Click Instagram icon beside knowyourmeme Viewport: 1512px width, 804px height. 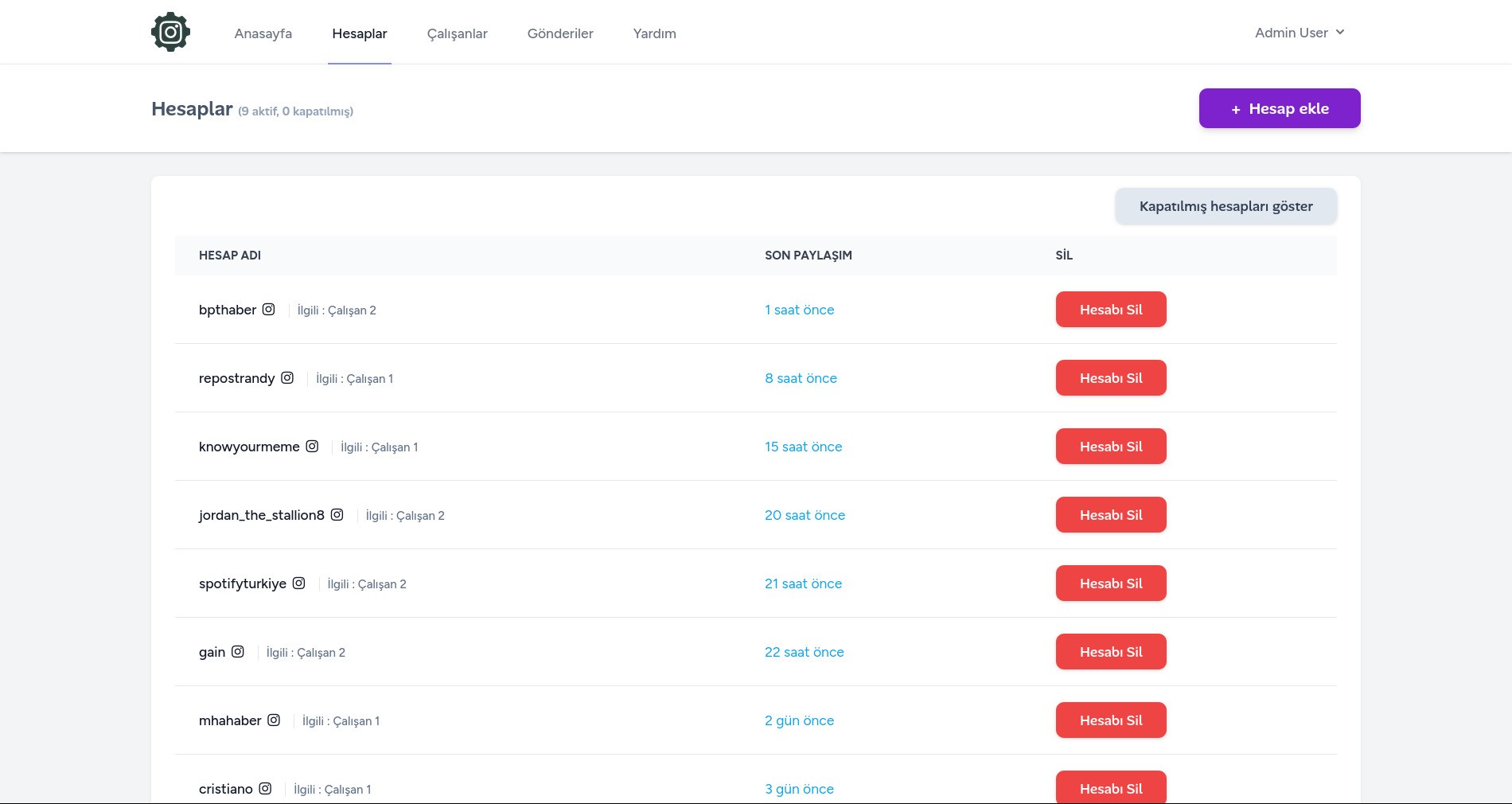tap(312, 447)
